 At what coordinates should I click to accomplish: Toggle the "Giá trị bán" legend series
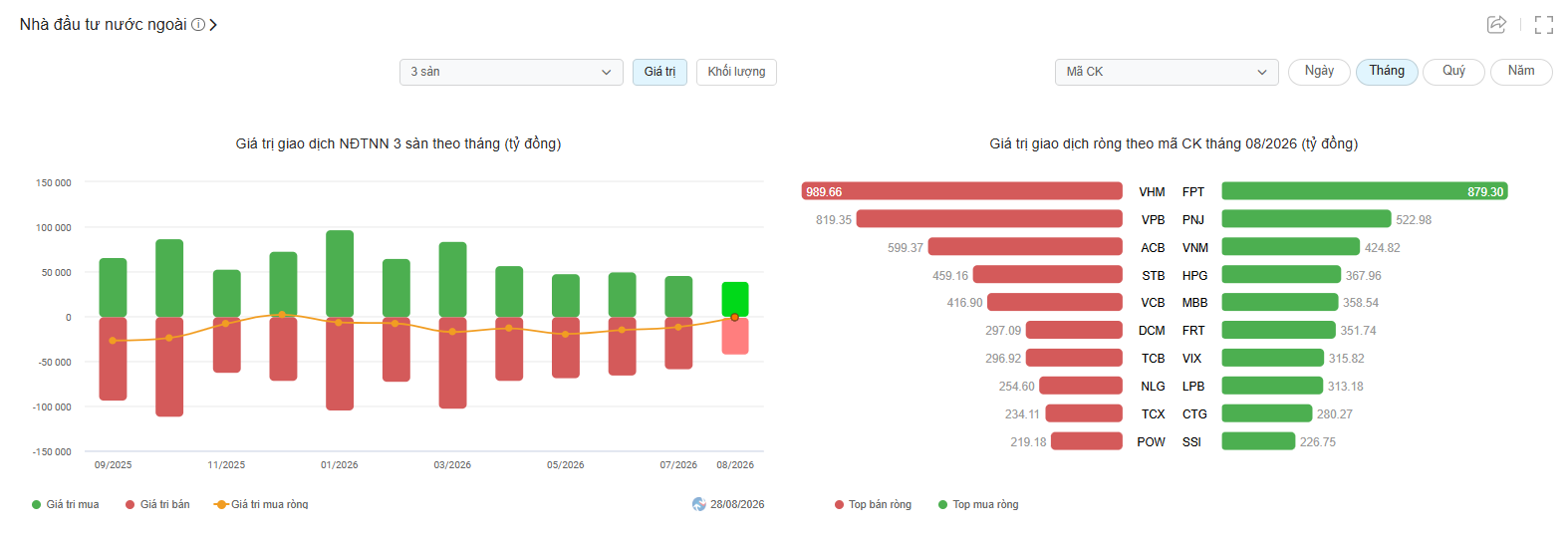[157, 504]
